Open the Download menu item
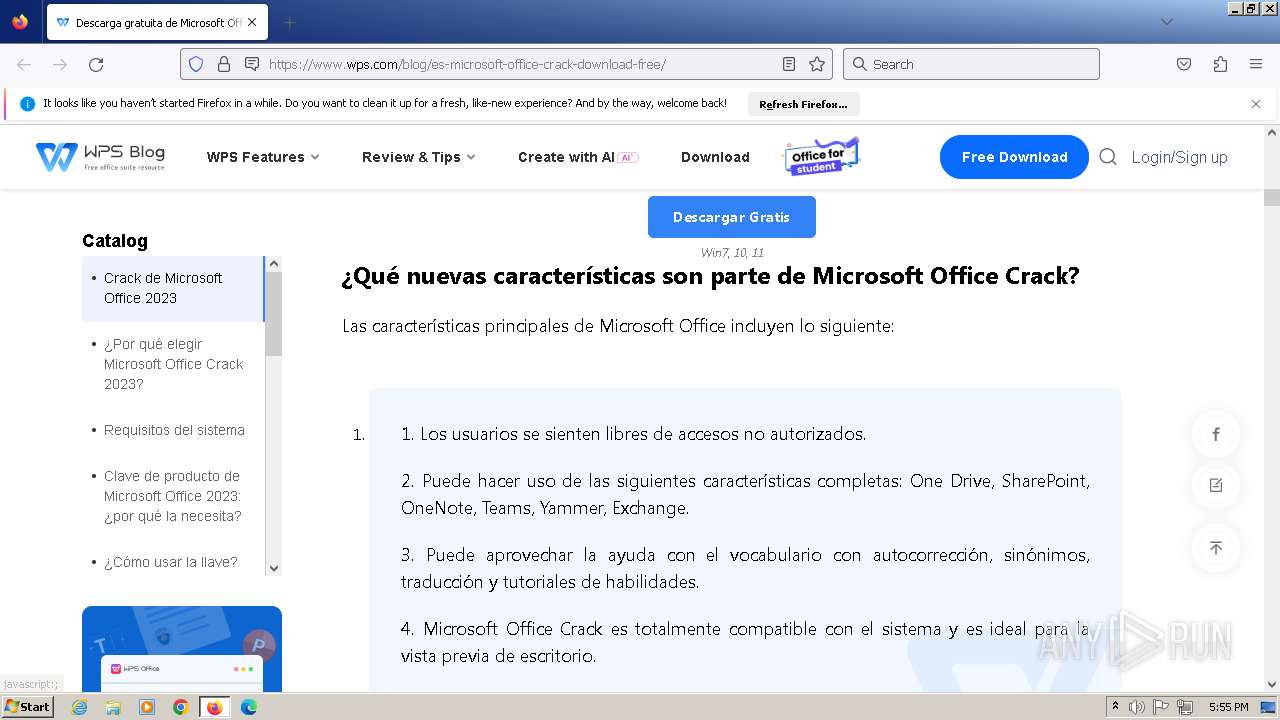 point(715,157)
